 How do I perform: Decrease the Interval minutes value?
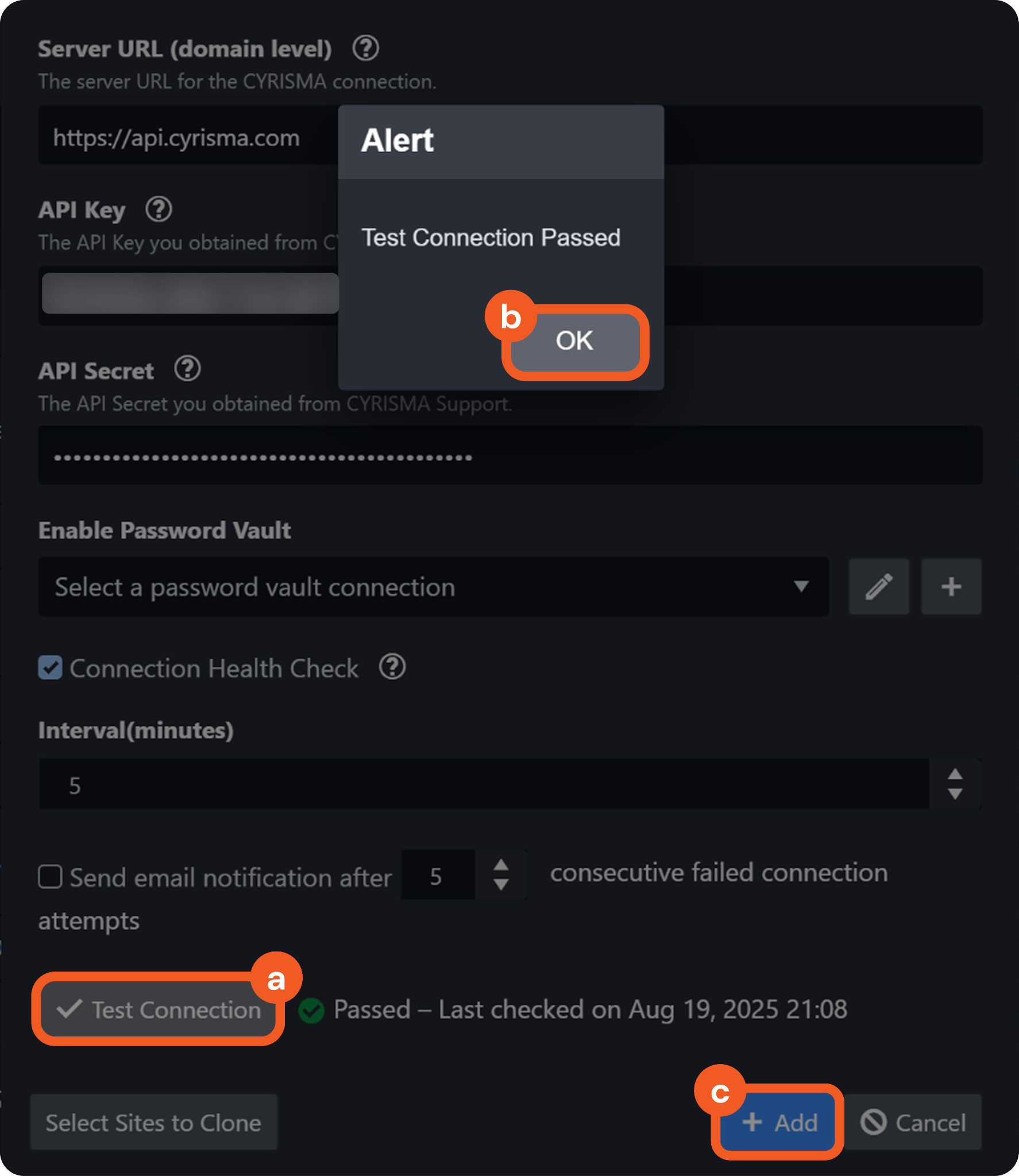click(955, 794)
